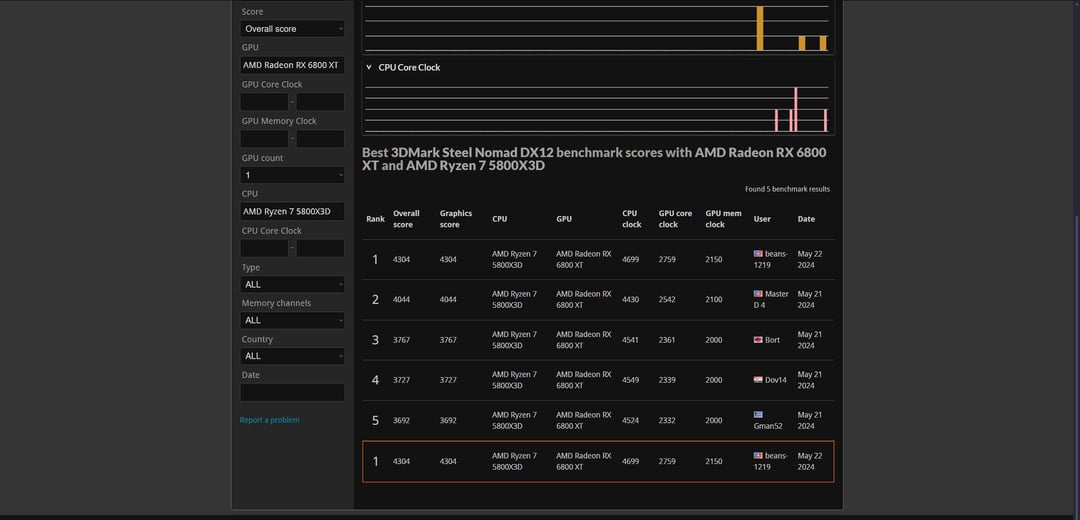Open the GPU count dropdown
Image resolution: width=1080 pixels, height=520 pixels.
292,175
